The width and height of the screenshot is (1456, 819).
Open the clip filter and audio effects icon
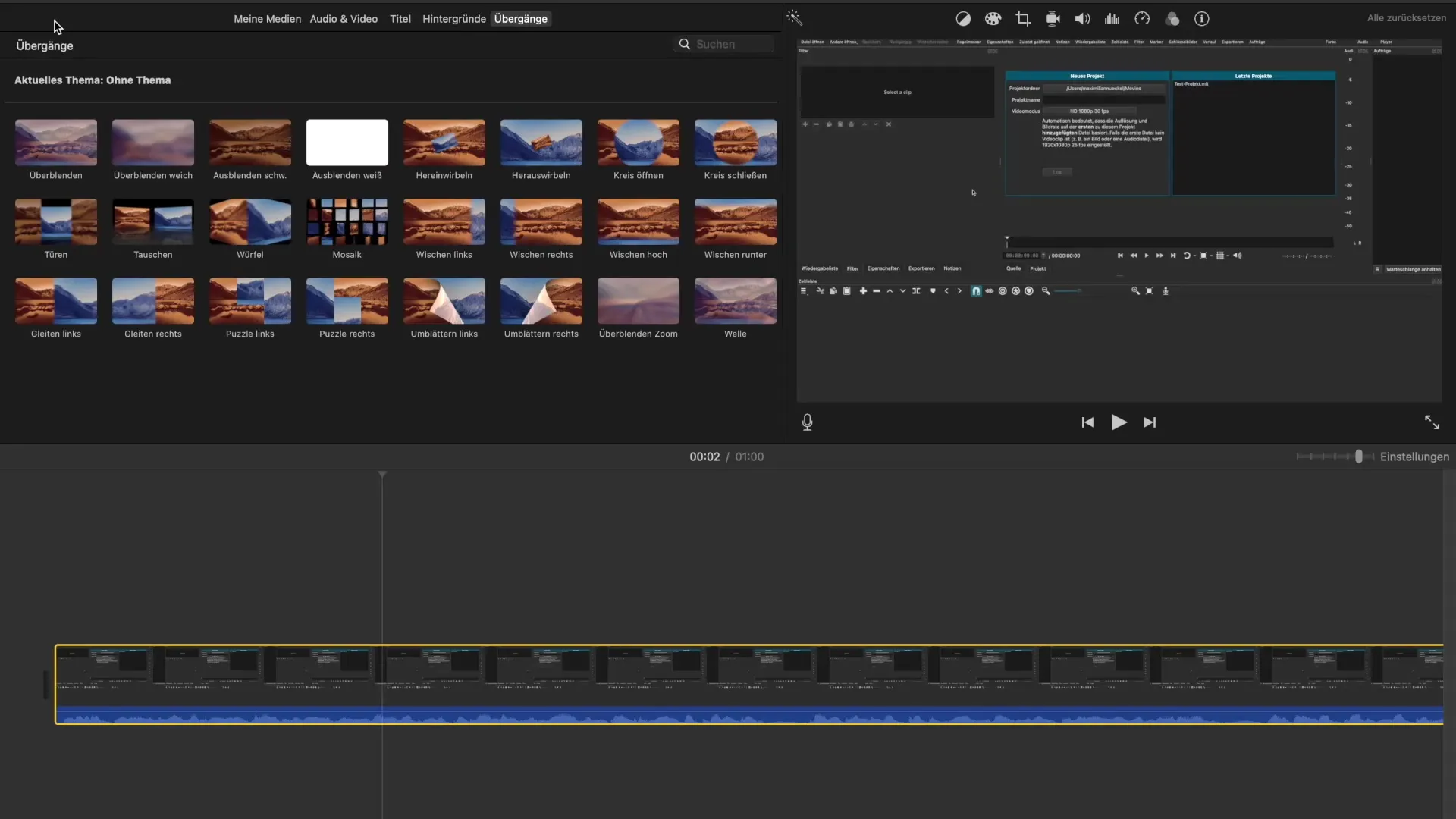(x=1172, y=19)
